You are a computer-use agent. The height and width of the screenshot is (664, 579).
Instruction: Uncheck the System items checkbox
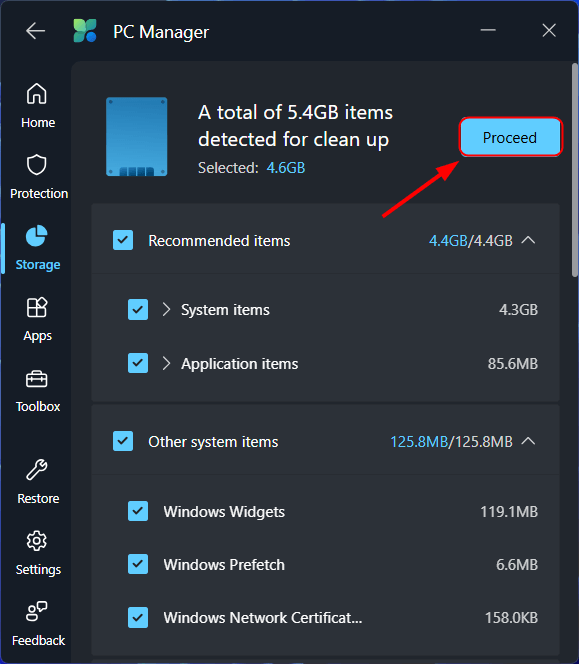pos(138,310)
